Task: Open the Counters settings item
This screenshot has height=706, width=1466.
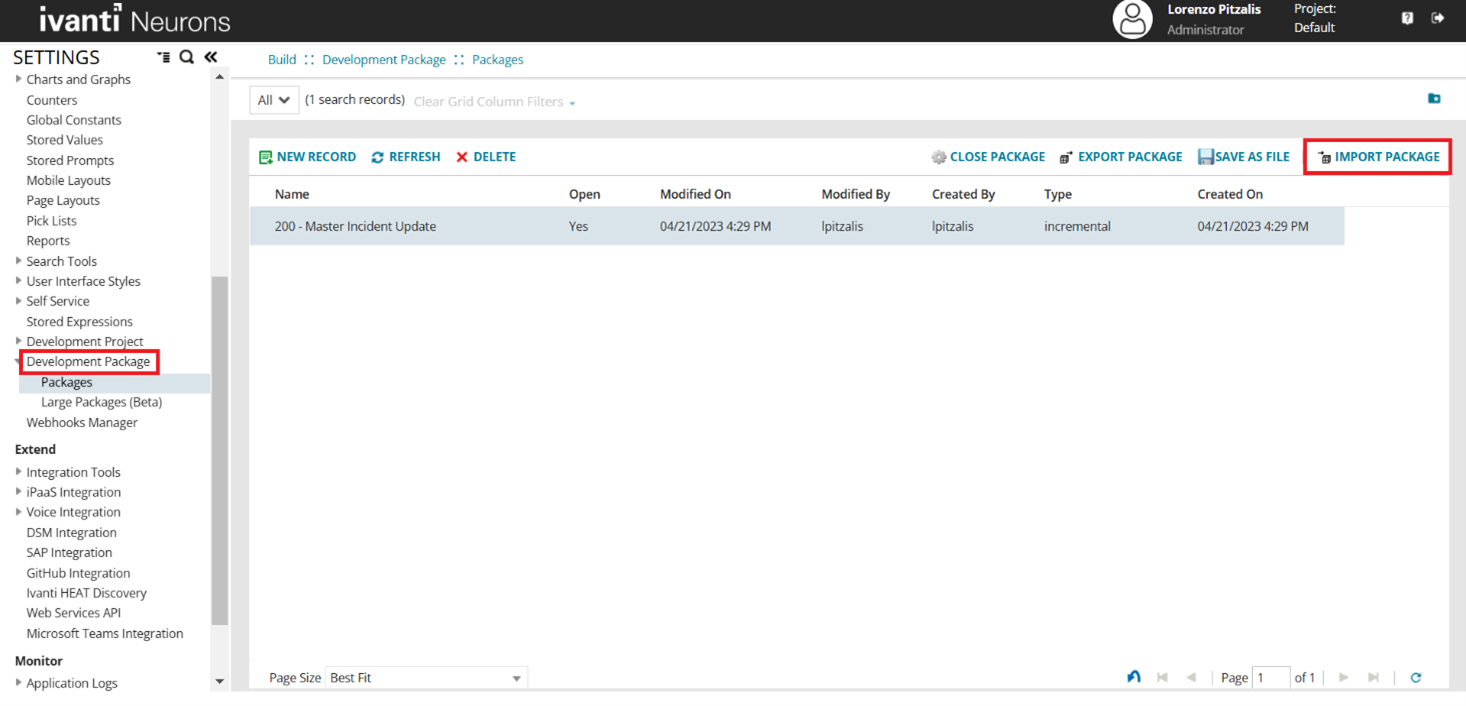Action: 52,100
